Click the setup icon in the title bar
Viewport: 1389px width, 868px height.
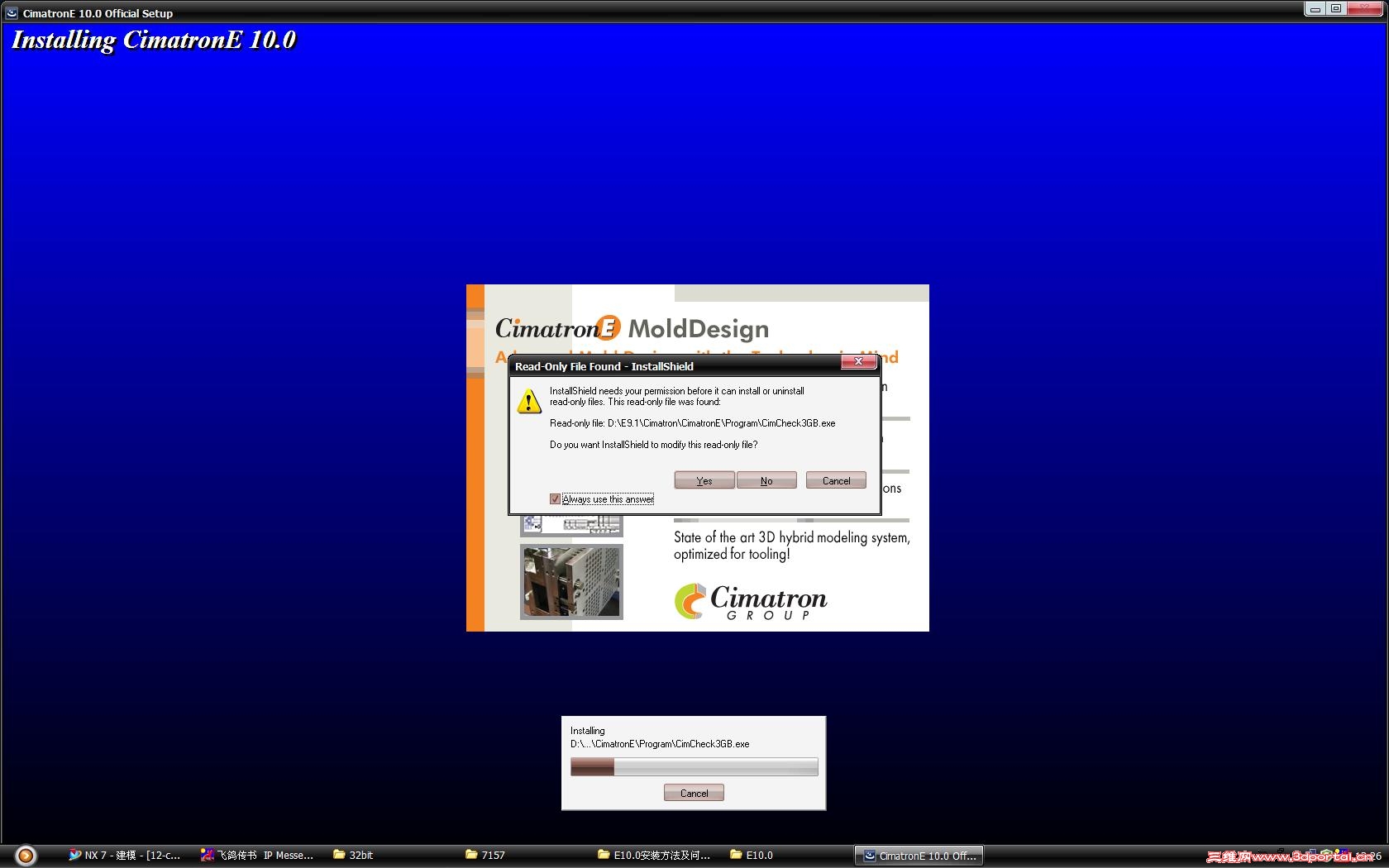pos(12,13)
